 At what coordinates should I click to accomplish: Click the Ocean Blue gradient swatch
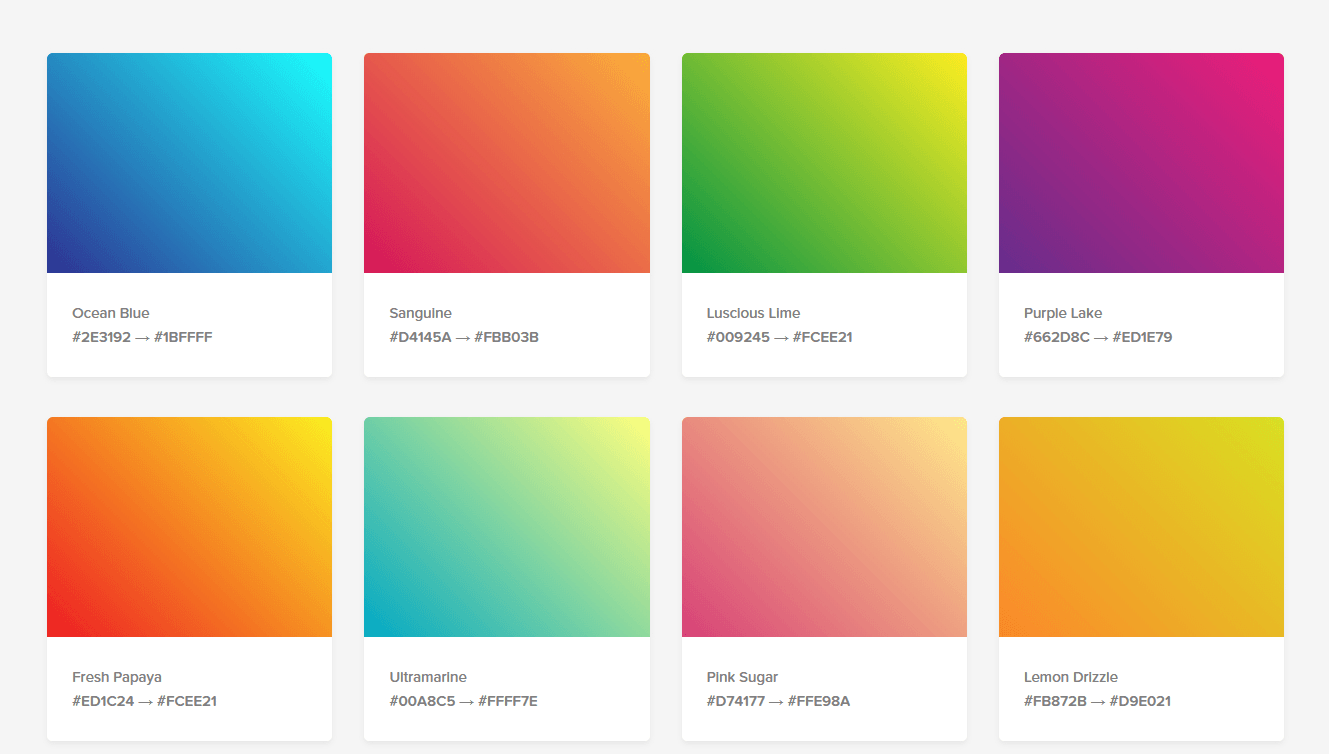[189, 163]
